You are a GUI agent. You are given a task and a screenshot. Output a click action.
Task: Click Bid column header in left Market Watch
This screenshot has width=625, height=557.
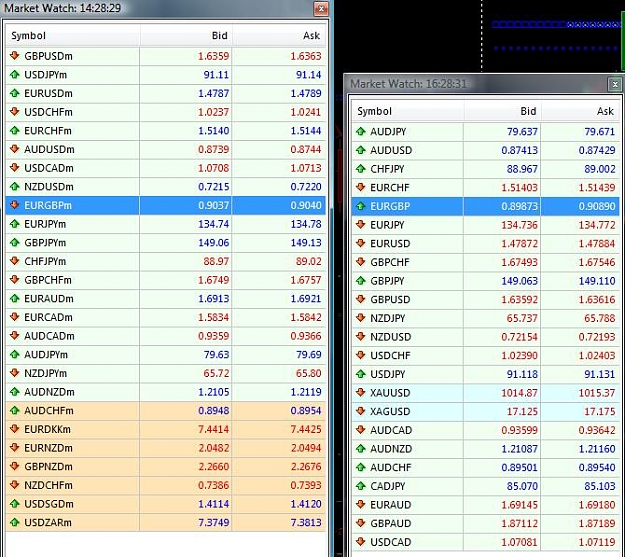pos(186,36)
